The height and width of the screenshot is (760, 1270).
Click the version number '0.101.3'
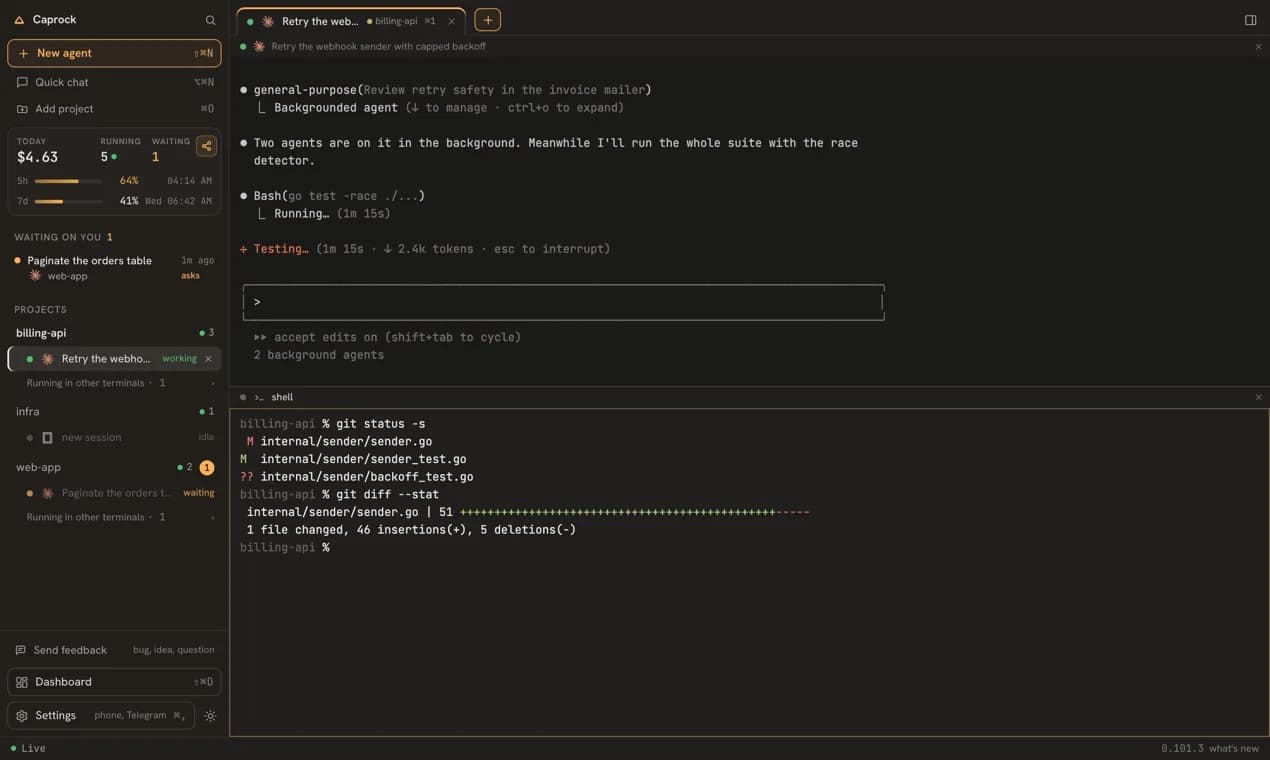(1182, 748)
